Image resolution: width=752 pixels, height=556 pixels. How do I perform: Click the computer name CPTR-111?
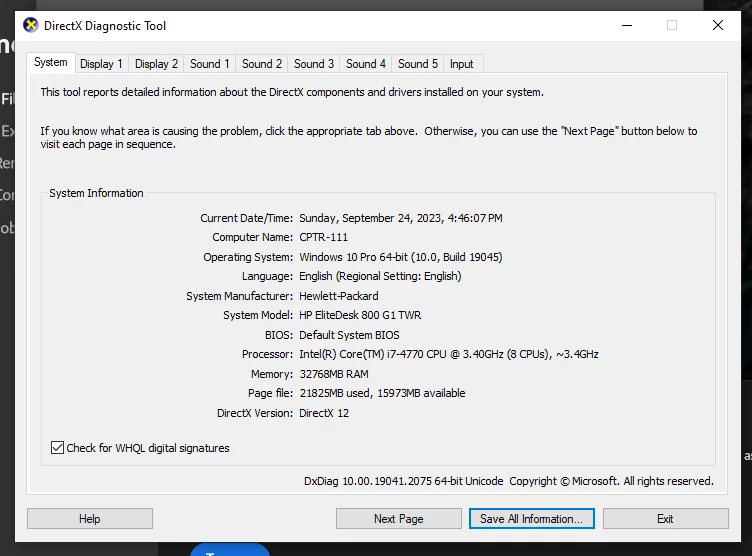tap(324, 237)
